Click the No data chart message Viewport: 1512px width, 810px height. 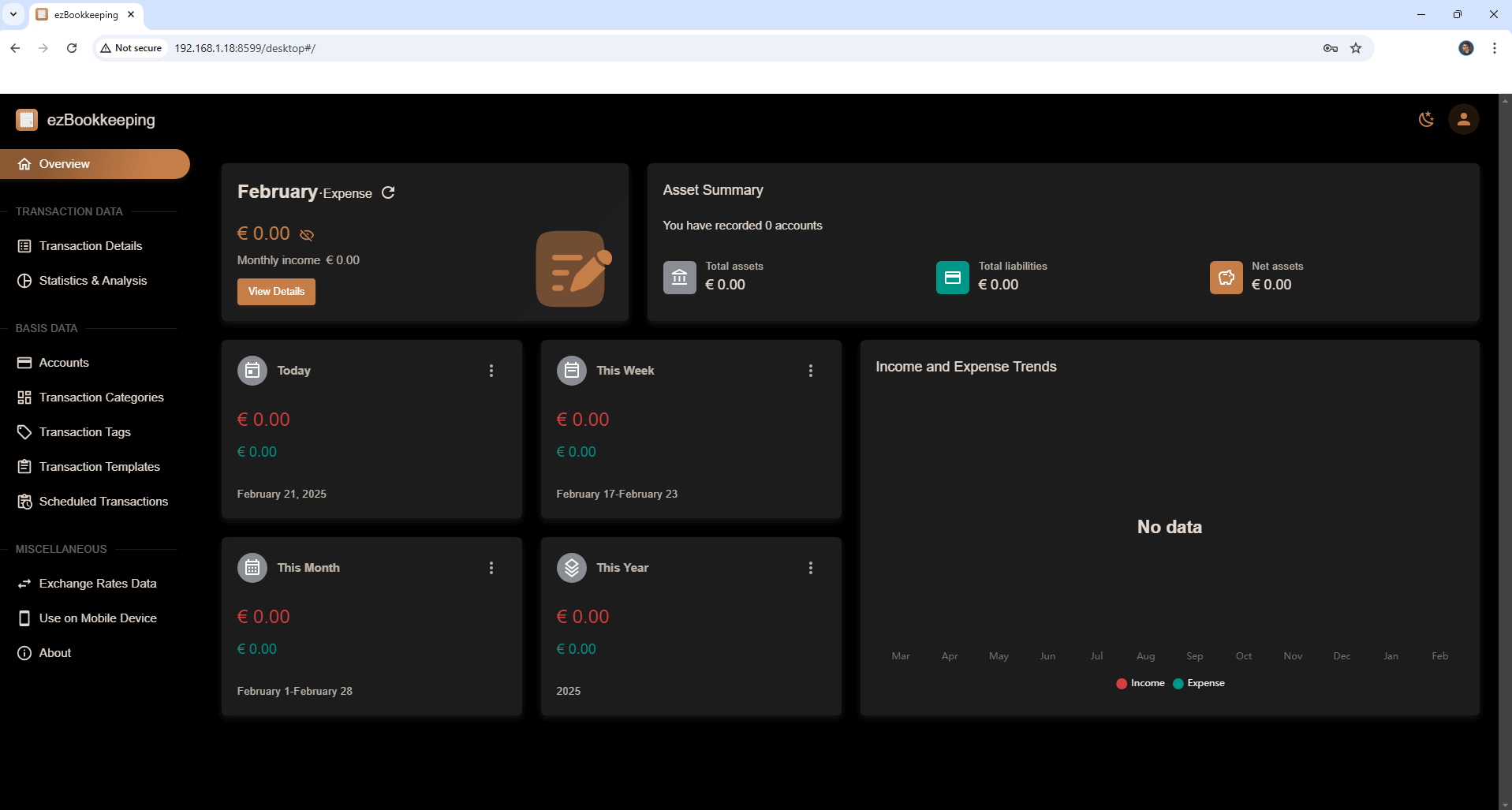coord(1170,527)
